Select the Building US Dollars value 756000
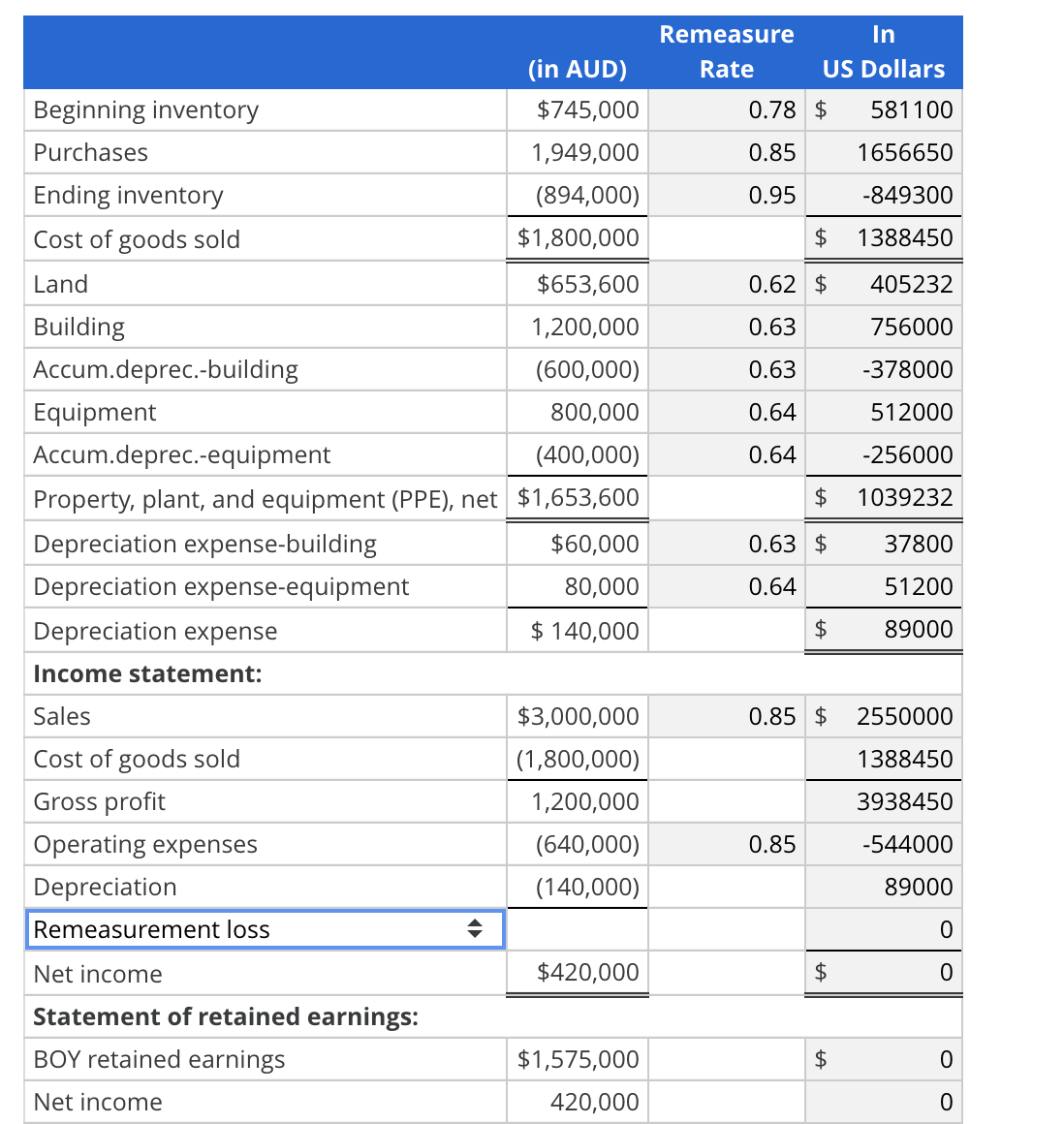This screenshot has height=1124, width=1064. tap(883, 327)
